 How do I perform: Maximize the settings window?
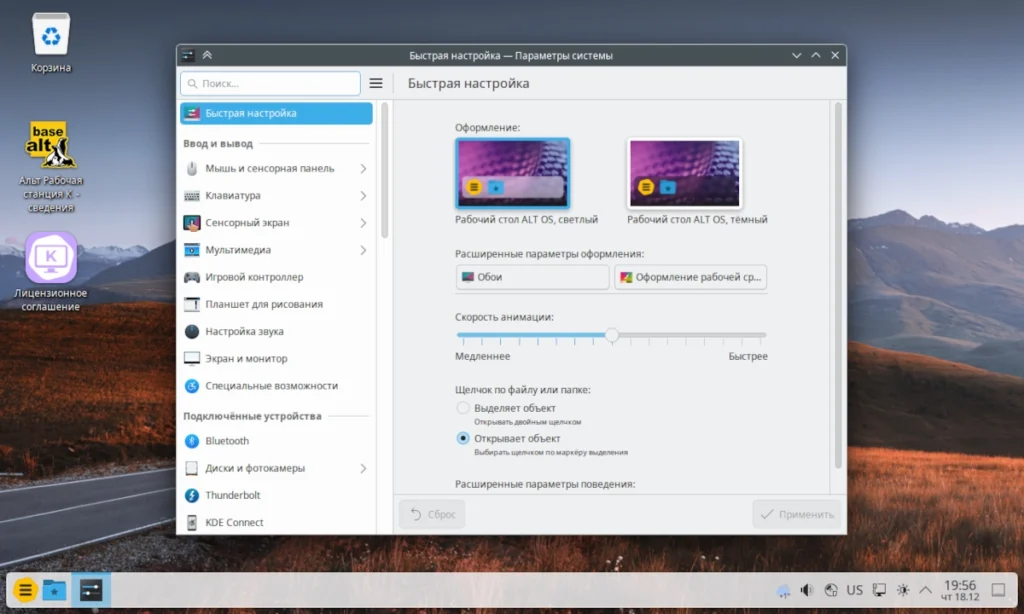816,56
